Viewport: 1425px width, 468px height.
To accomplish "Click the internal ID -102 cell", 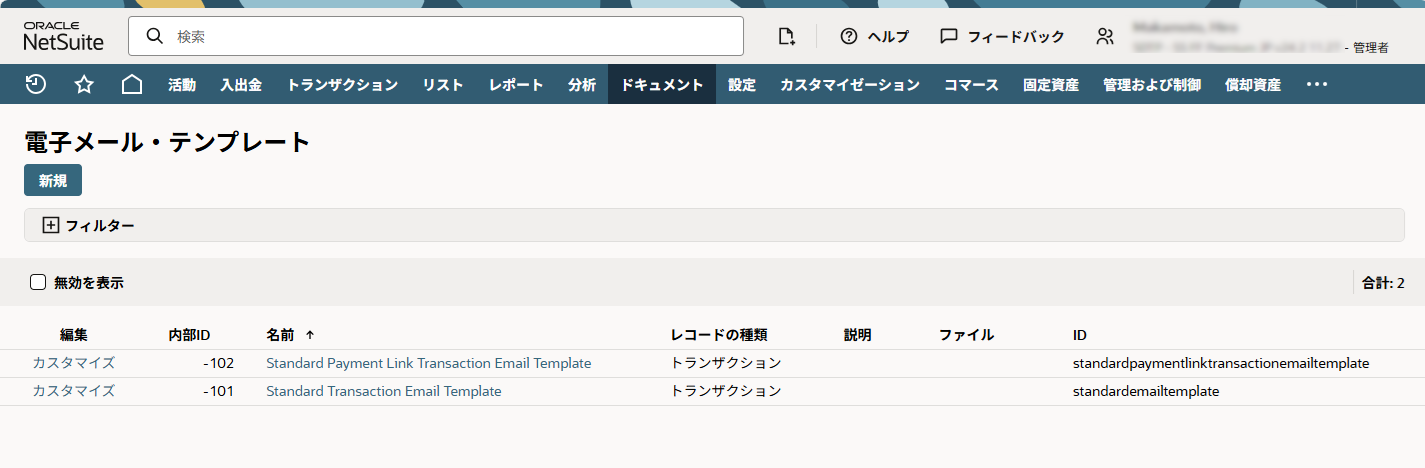I will click(x=217, y=363).
